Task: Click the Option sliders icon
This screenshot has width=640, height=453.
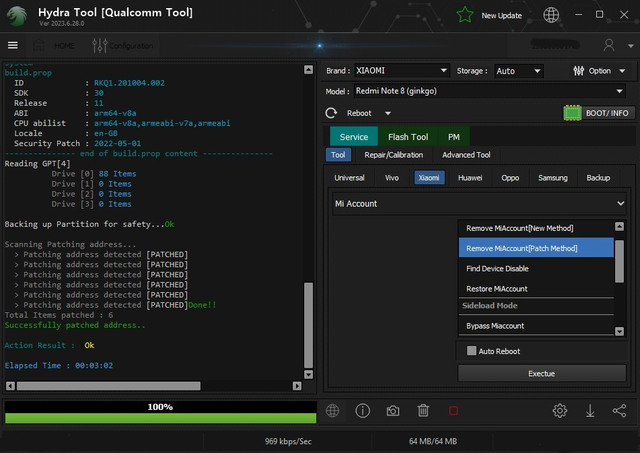Action: coord(578,71)
